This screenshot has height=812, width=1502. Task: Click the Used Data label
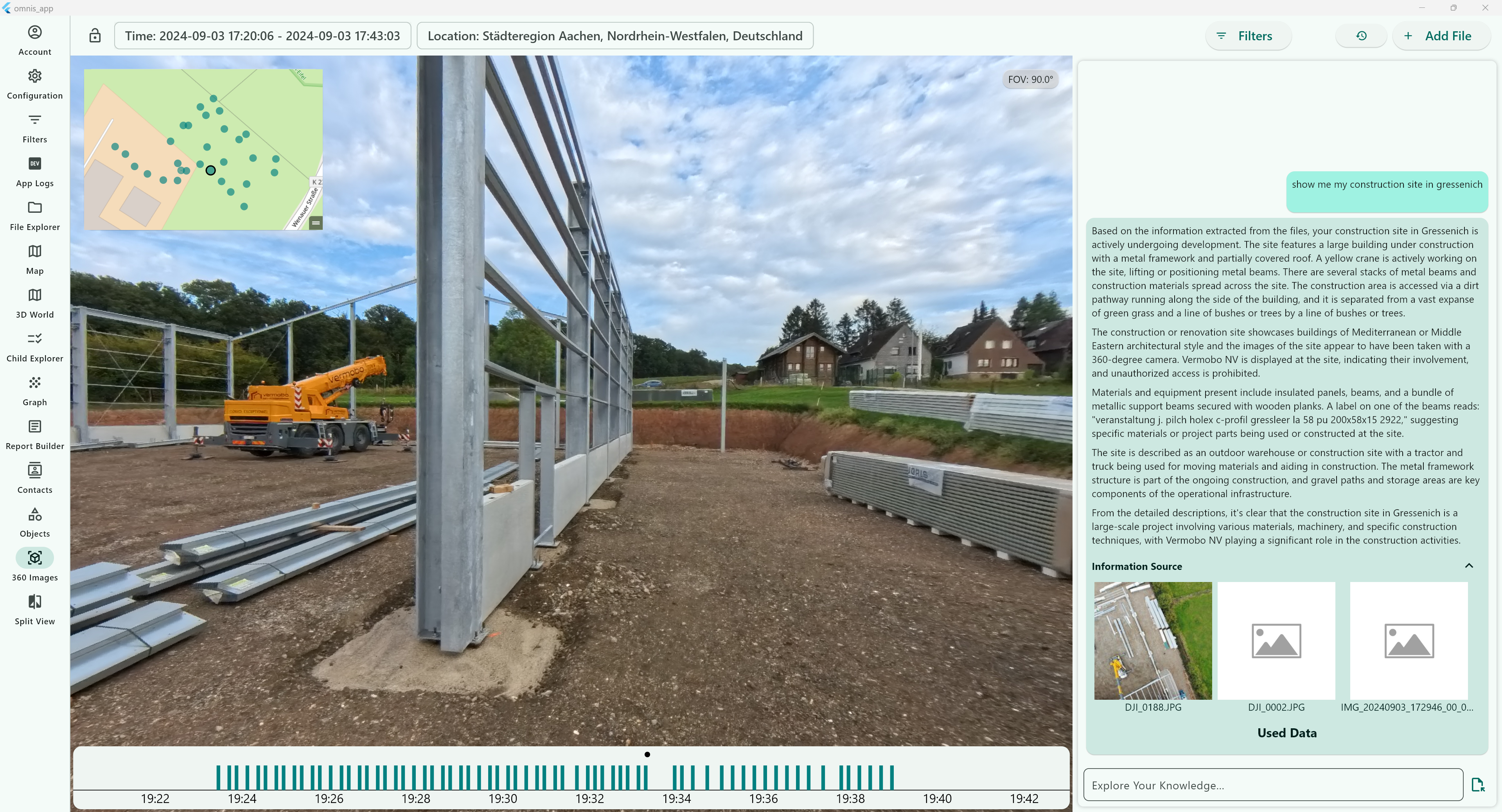[1287, 733]
